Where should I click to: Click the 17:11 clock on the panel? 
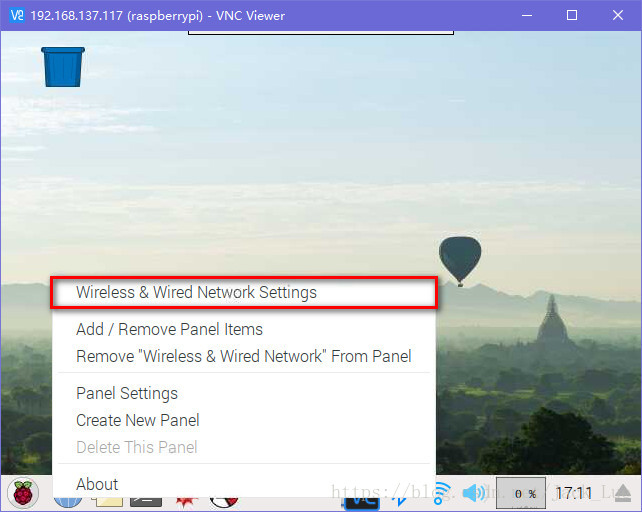574,493
